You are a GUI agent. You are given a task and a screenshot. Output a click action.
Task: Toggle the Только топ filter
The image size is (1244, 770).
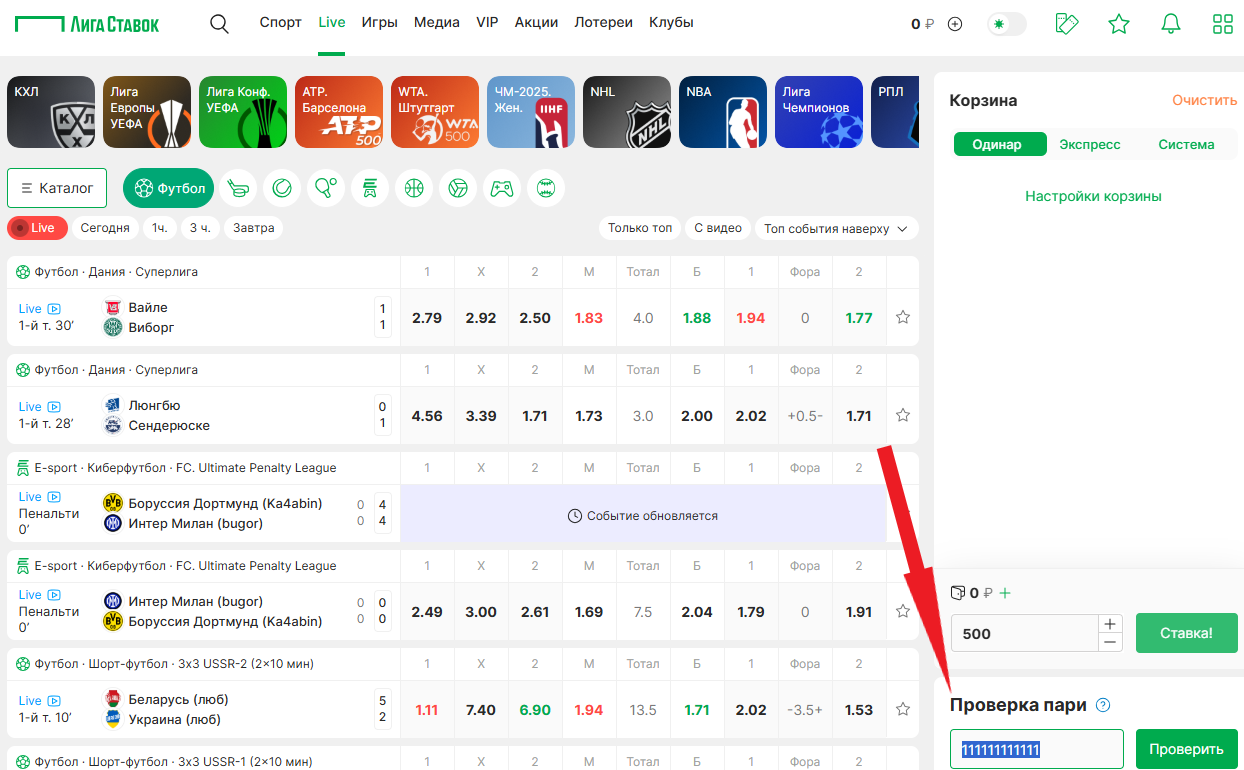click(x=640, y=228)
